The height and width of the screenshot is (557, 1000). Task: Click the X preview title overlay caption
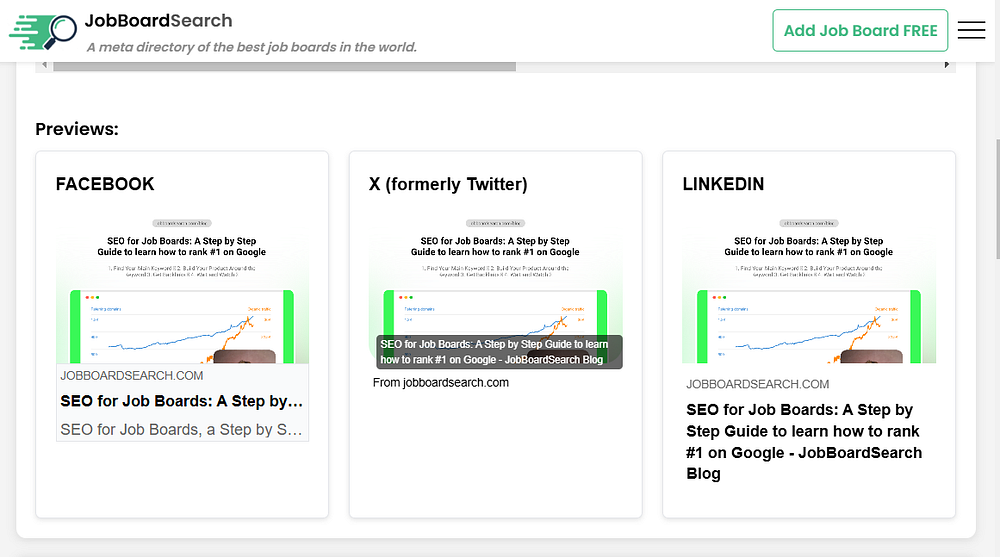coord(499,352)
